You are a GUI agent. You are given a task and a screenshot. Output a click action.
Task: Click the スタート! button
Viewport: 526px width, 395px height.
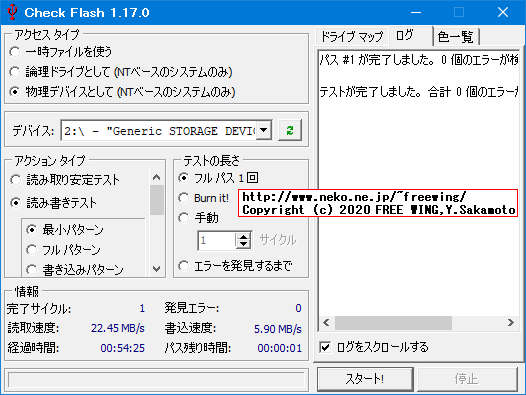[x=365, y=379]
